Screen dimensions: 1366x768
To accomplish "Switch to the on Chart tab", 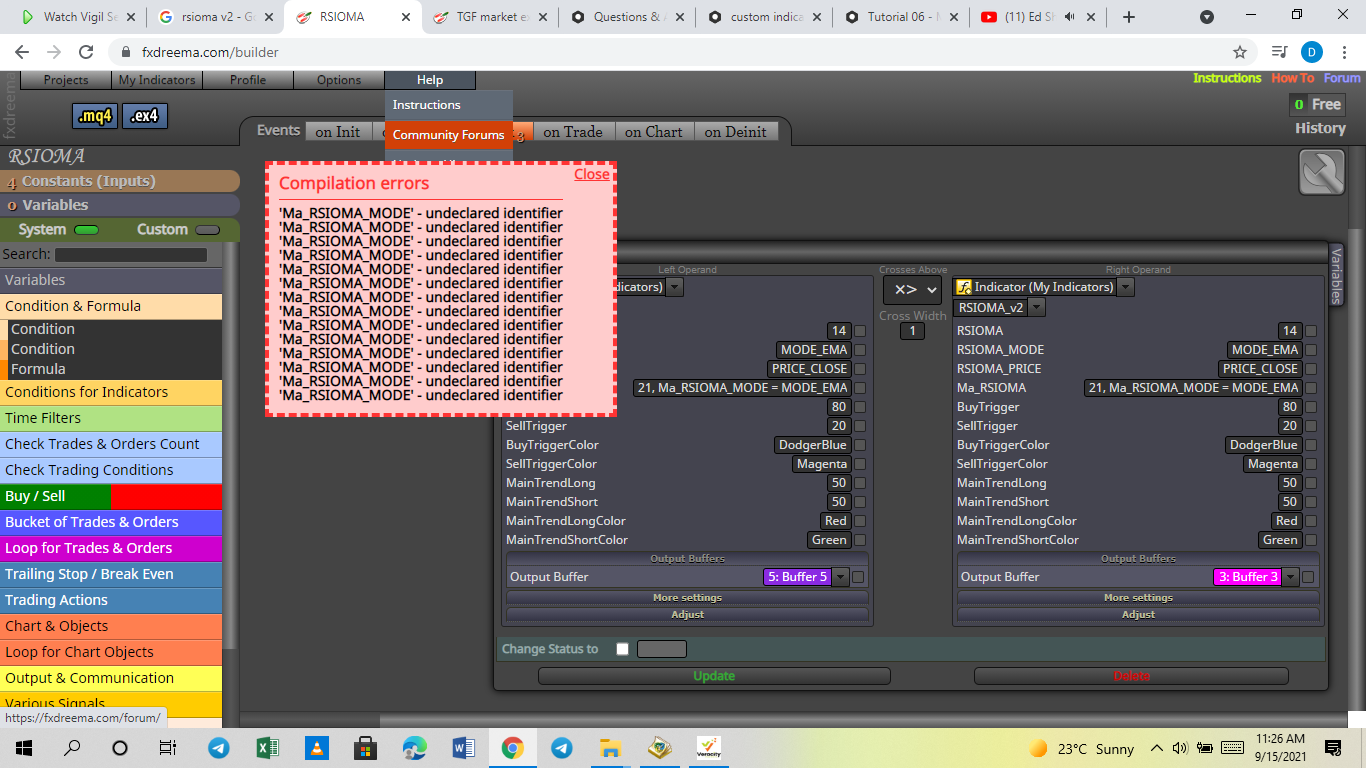I will click(x=654, y=131).
